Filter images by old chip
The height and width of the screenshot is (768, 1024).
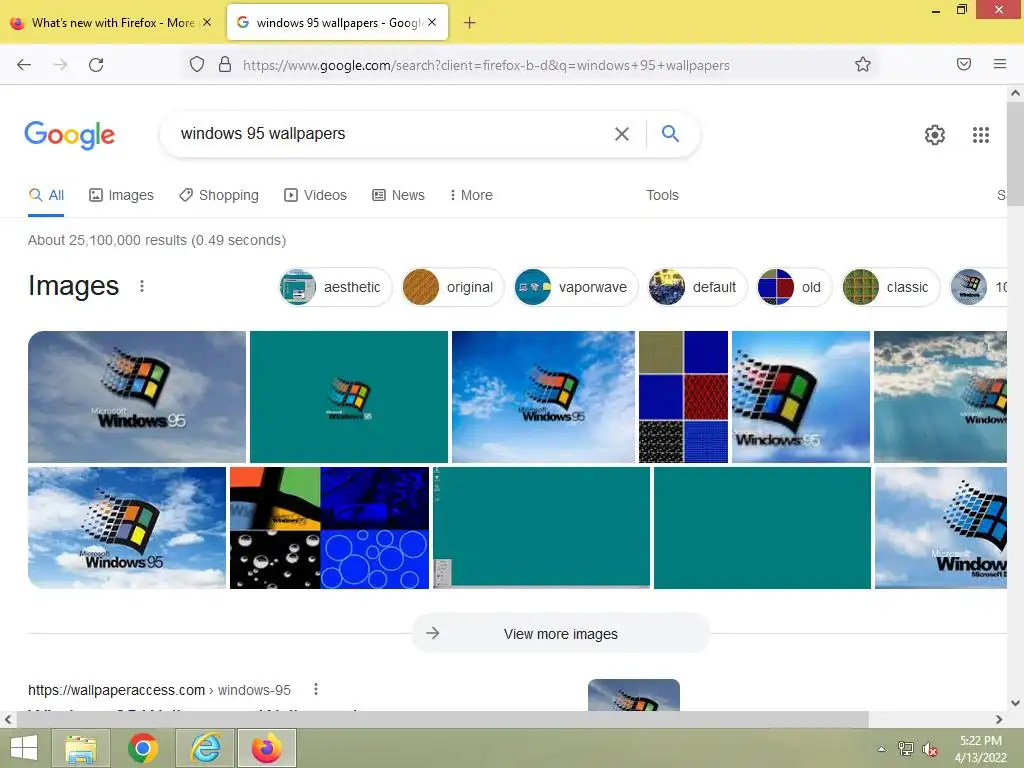tap(794, 287)
